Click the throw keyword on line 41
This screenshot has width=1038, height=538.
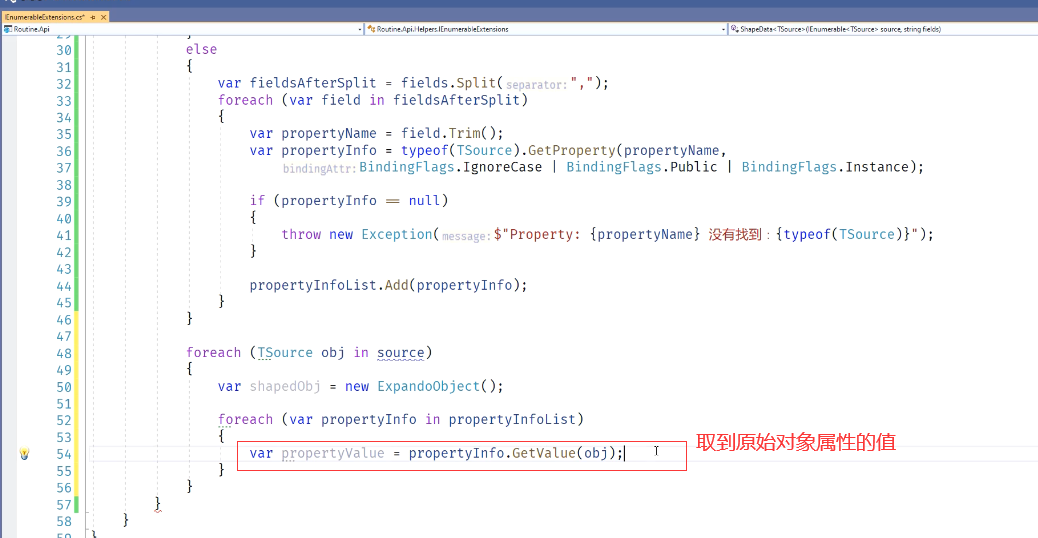point(301,234)
